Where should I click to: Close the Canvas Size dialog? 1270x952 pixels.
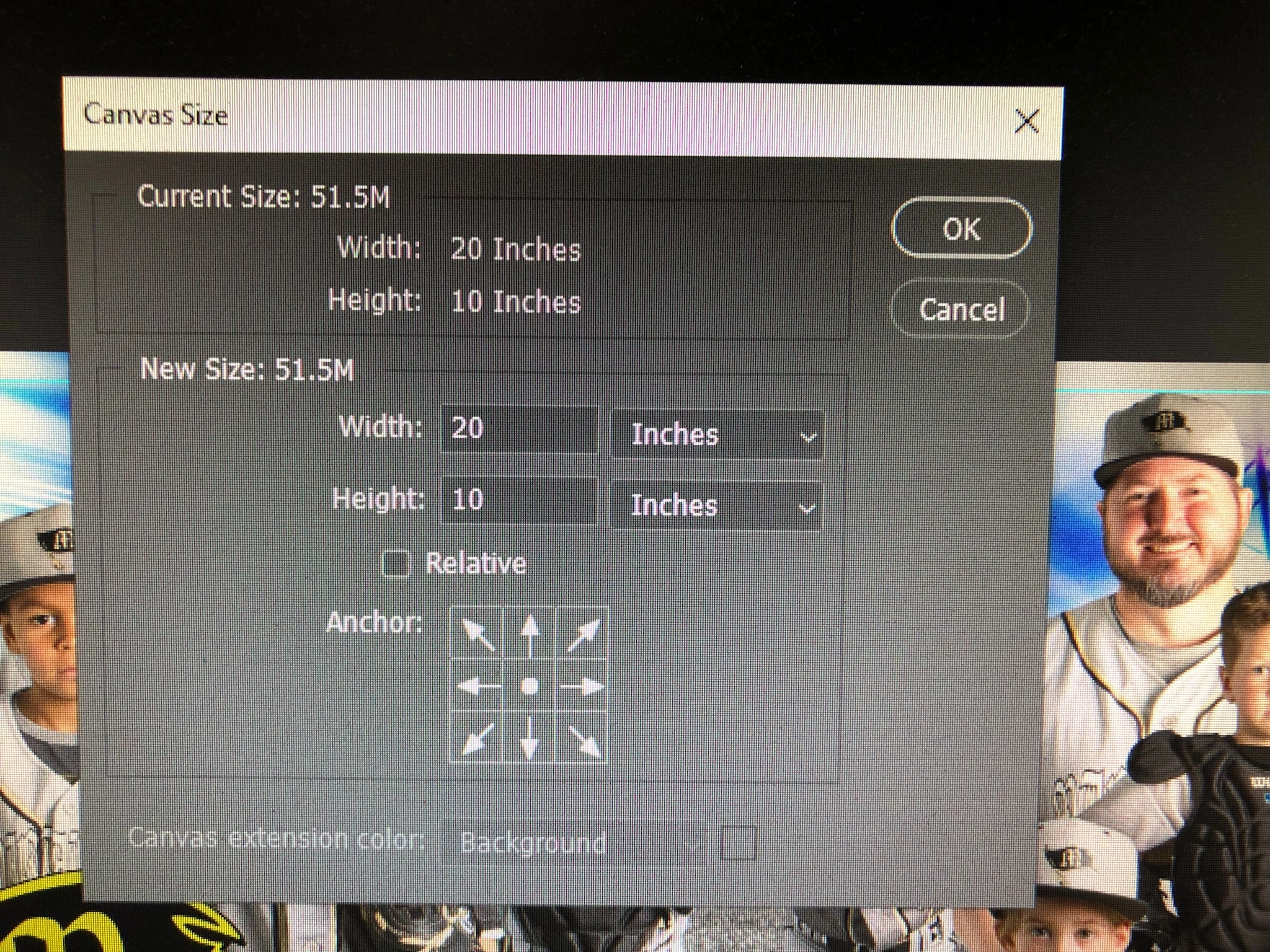1026,121
